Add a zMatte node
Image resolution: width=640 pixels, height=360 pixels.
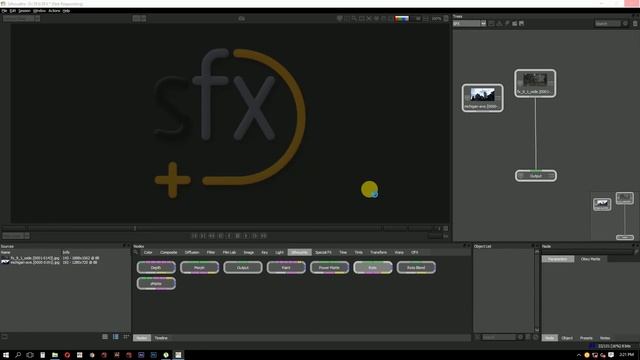[156, 283]
